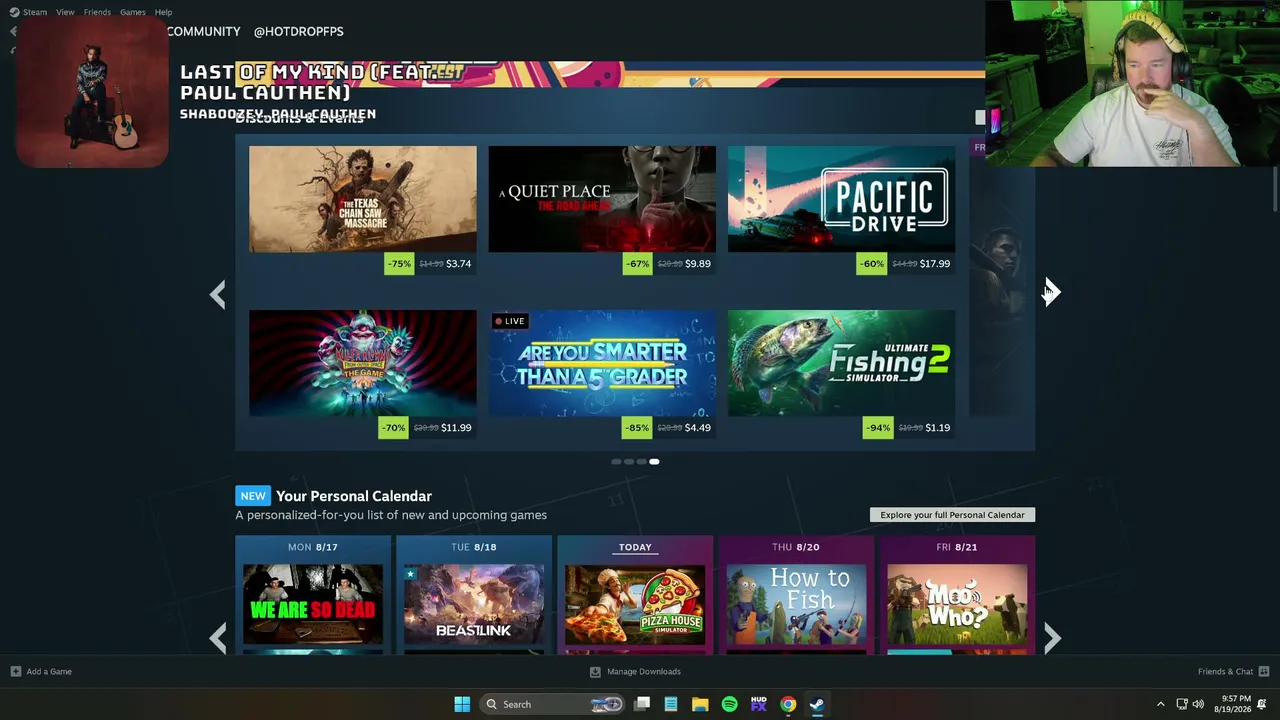Select the FRI 8/21 calendar day
This screenshot has width=1280, height=720.
[957, 547]
